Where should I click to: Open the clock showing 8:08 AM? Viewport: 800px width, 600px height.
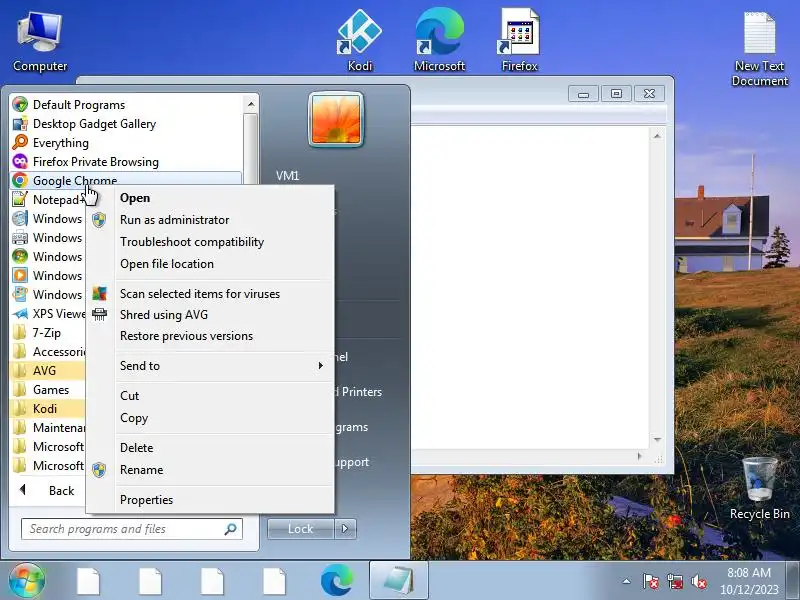click(x=749, y=581)
